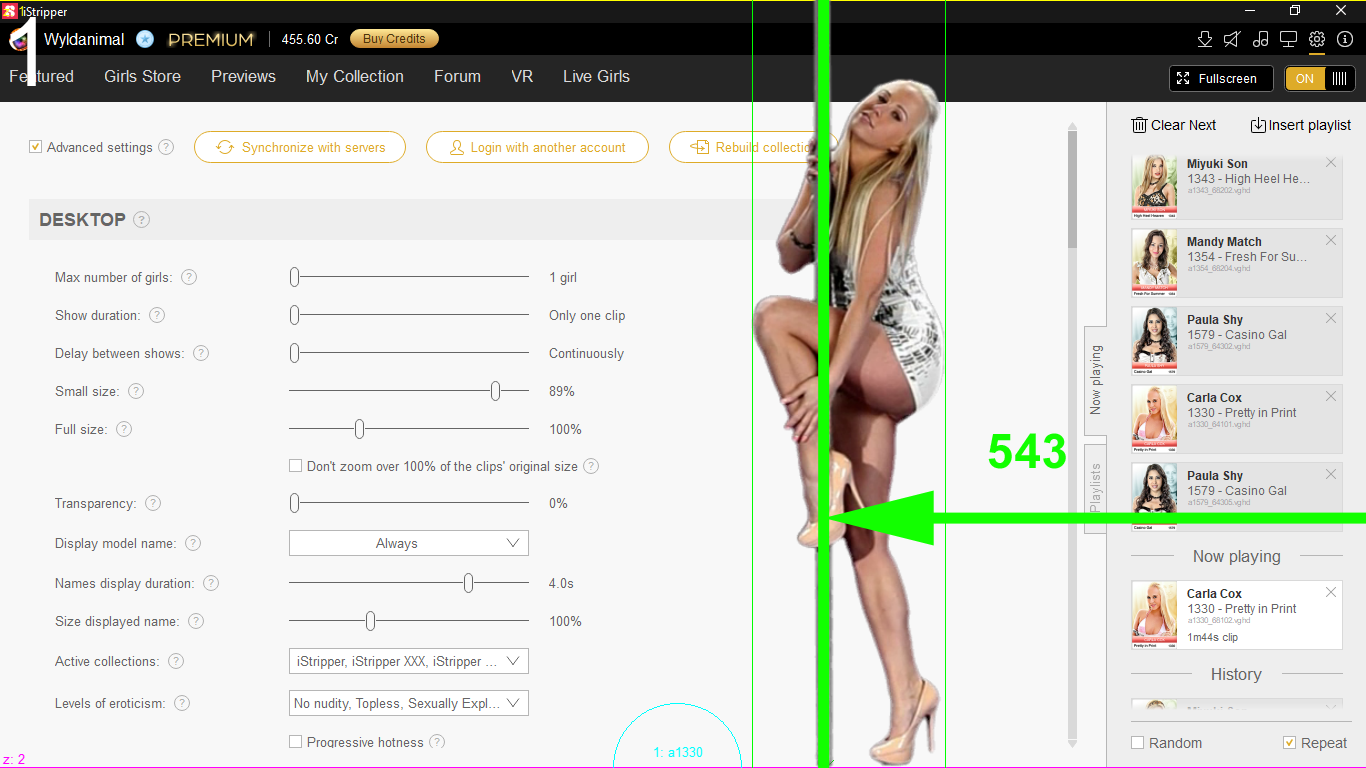Screen dimensions: 1366x768
Task: Open the Active collections dropdown
Action: click(x=409, y=661)
